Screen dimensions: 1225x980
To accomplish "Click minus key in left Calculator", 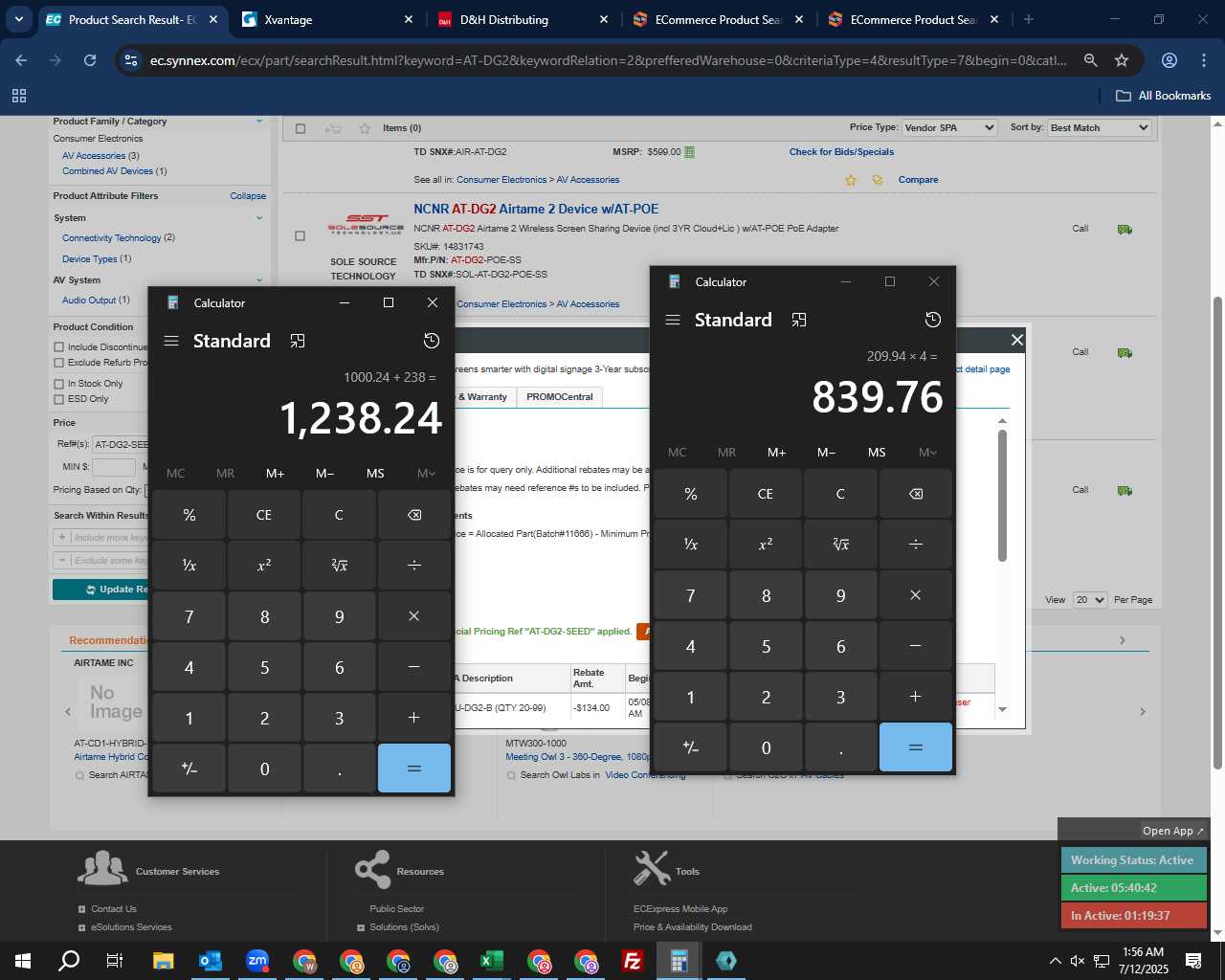I will tap(414, 667).
